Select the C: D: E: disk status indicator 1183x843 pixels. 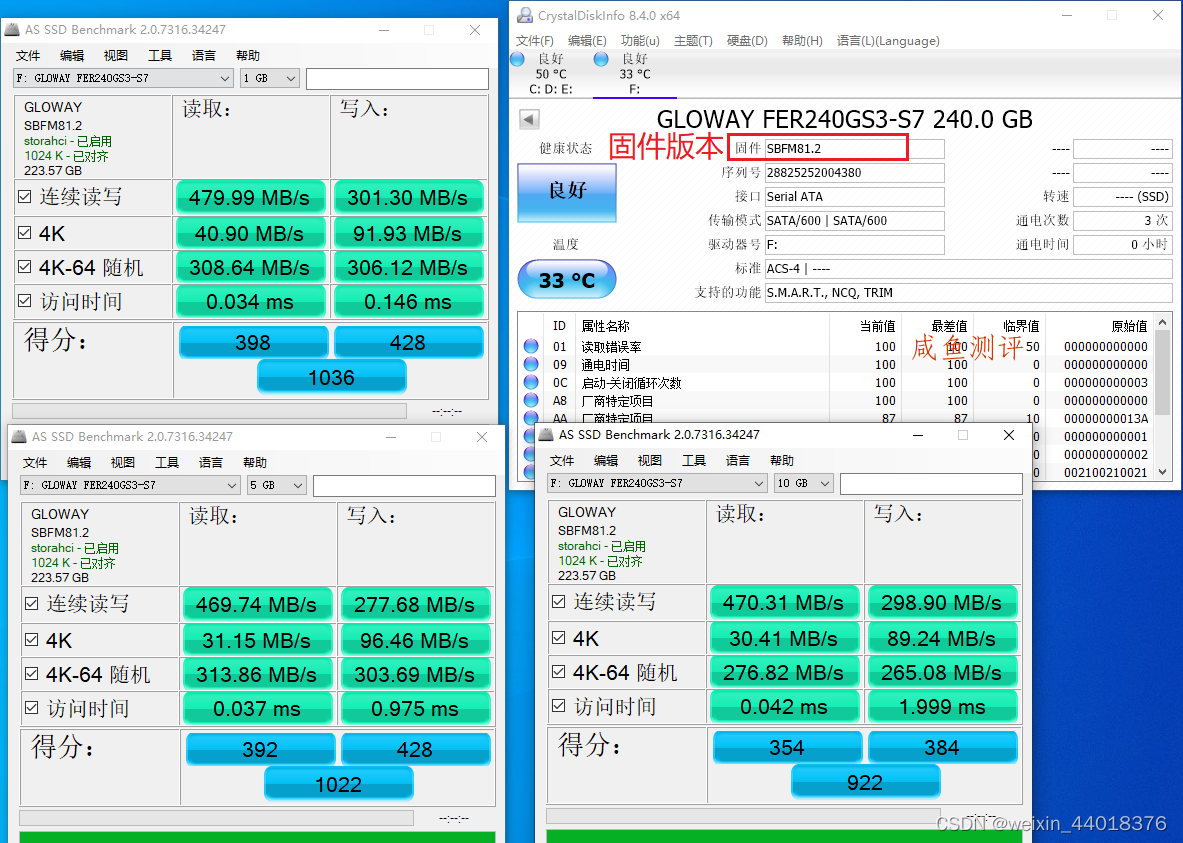[x=518, y=59]
